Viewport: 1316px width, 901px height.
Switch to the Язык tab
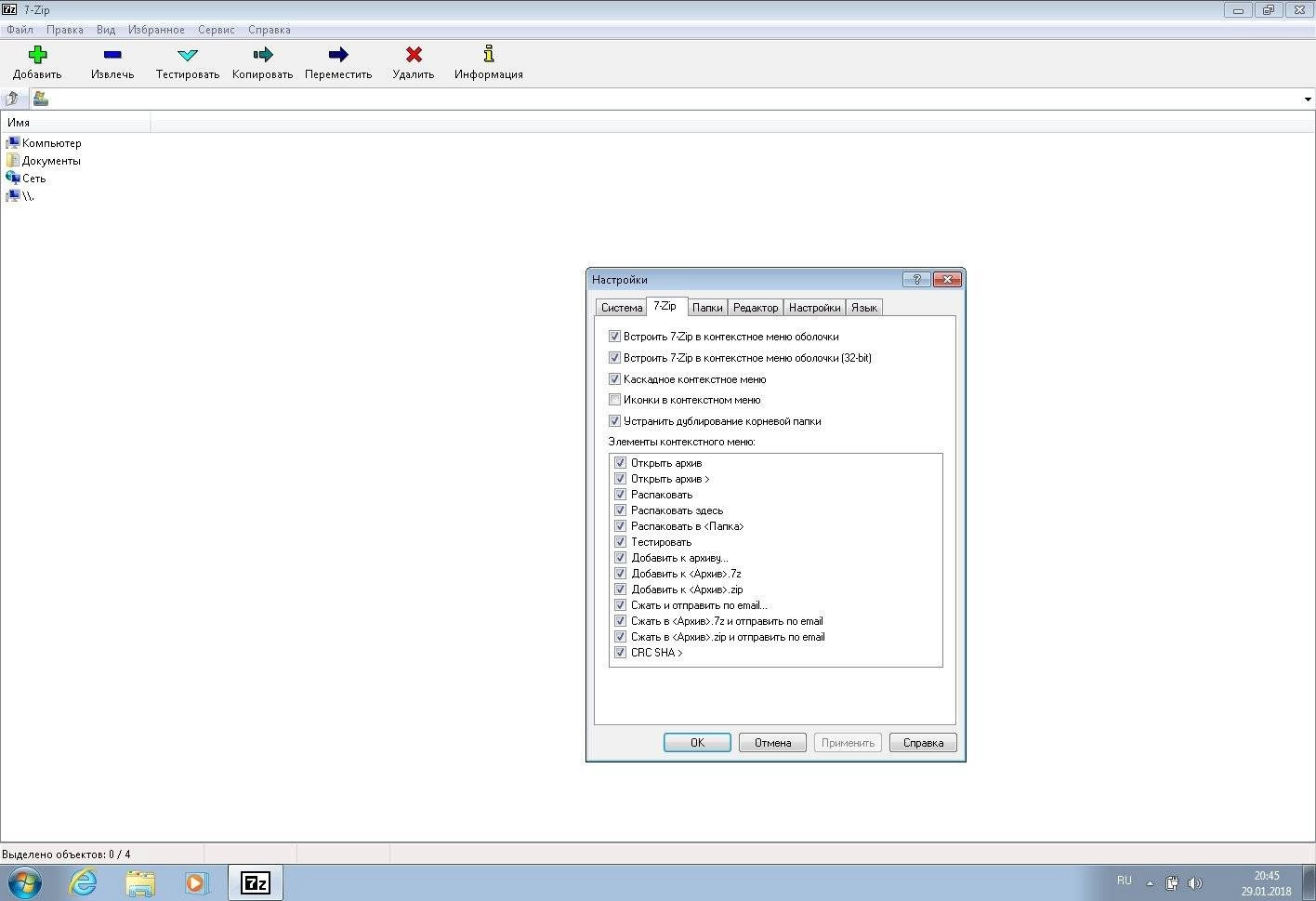[x=864, y=308]
